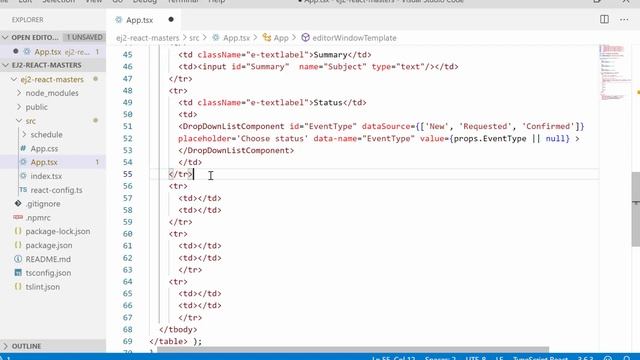Image resolution: width=640 pixels, height=360 pixels.
Task: Open README.md file
Action: click(x=48, y=259)
